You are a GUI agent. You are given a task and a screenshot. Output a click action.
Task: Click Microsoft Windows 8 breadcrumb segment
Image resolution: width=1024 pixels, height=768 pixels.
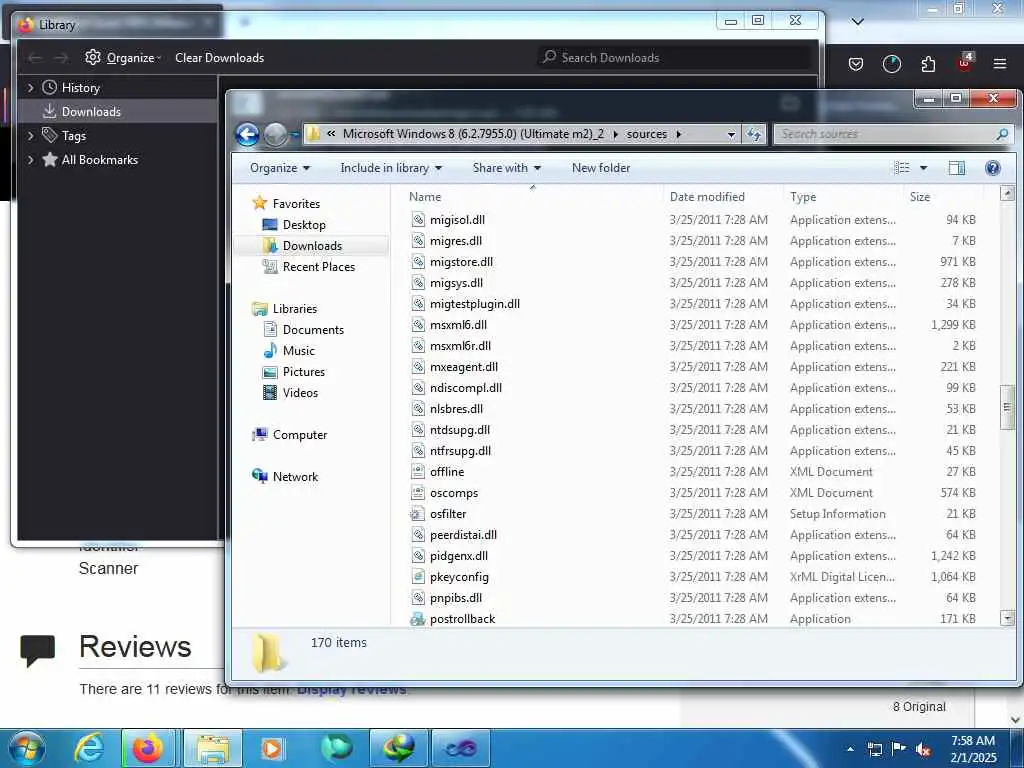point(473,135)
